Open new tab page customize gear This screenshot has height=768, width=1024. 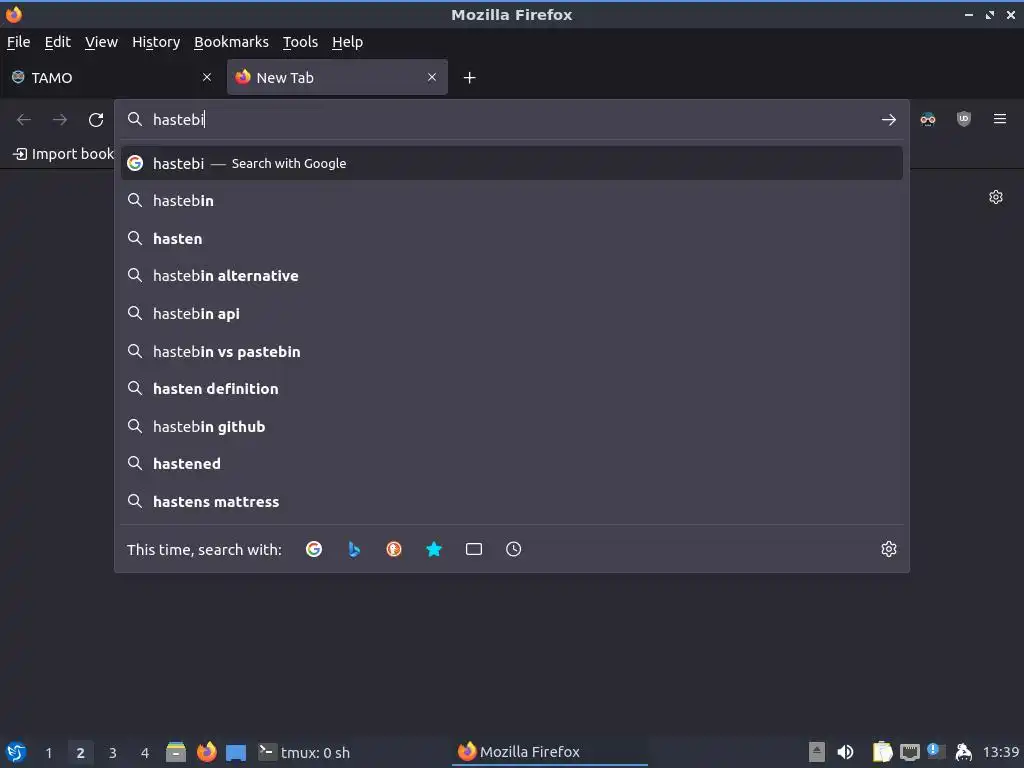(x=995, y=197)
